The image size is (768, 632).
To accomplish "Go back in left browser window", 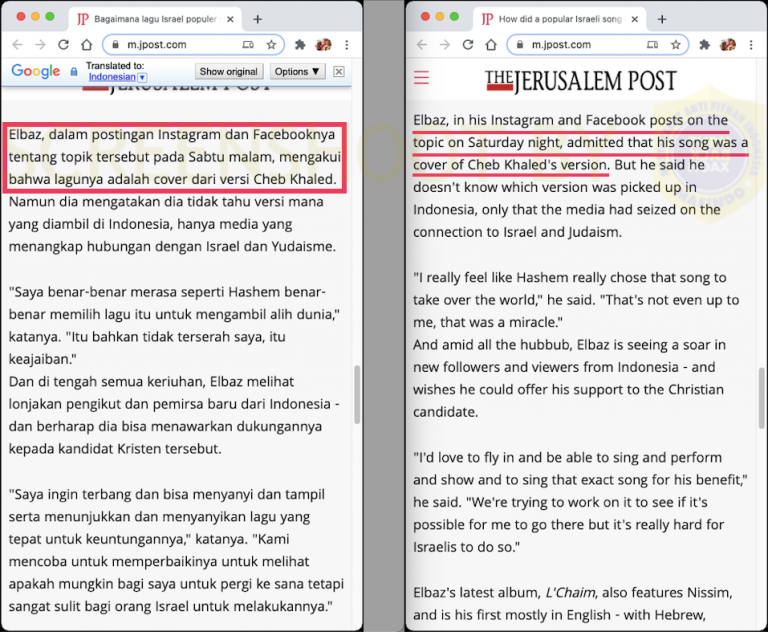I will point(17,45).
